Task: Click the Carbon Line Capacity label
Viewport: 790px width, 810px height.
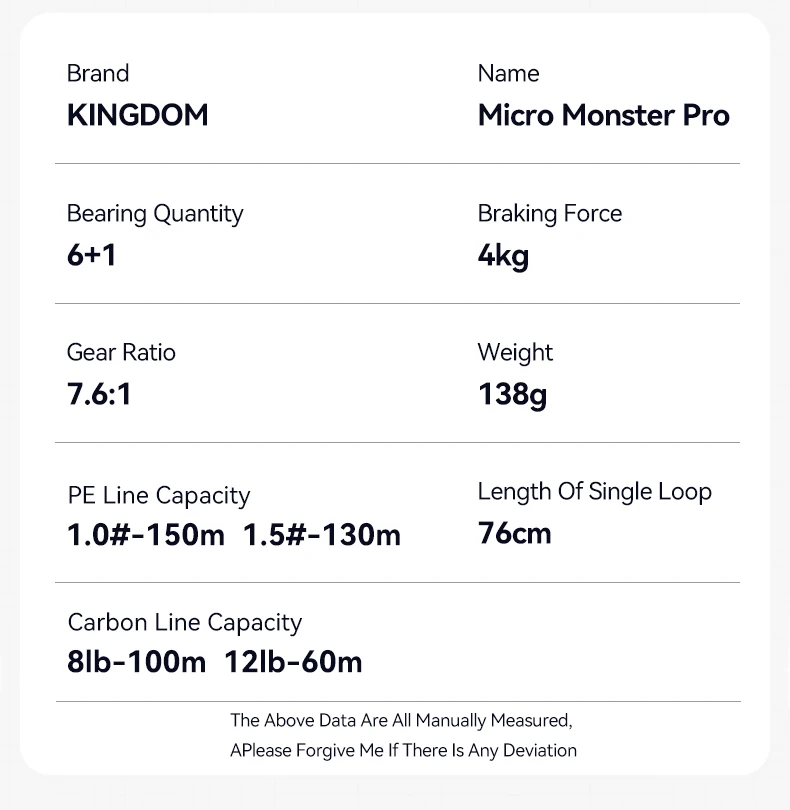Action: point(185,623)
